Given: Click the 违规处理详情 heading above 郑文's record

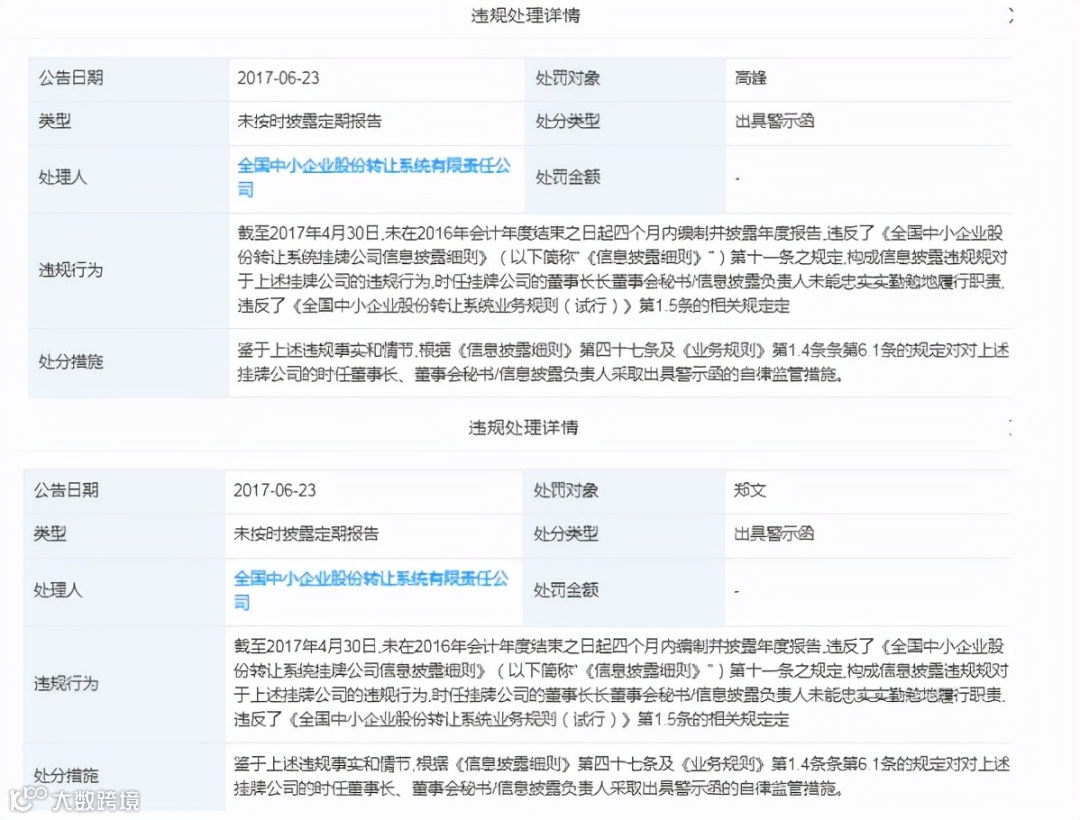Looking at the screenshot, I should [523, 428].
